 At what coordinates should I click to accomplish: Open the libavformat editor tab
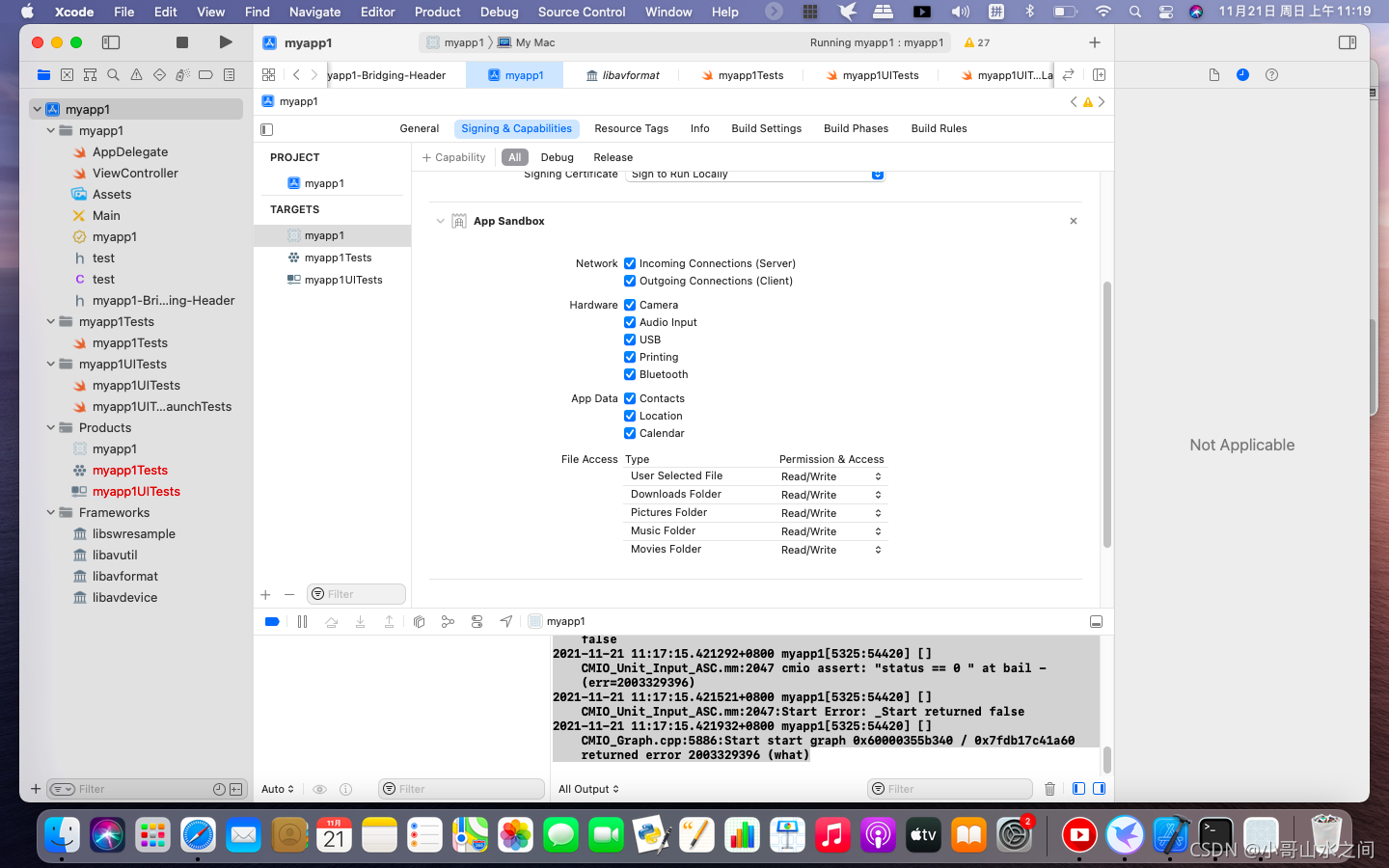pos(623,75)
